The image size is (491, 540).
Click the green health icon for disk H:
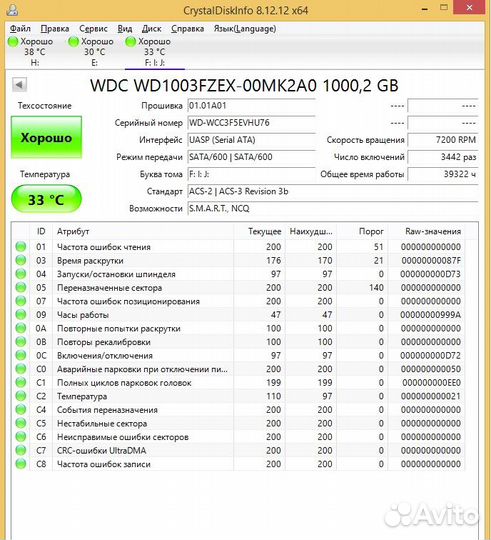point(13,42)
